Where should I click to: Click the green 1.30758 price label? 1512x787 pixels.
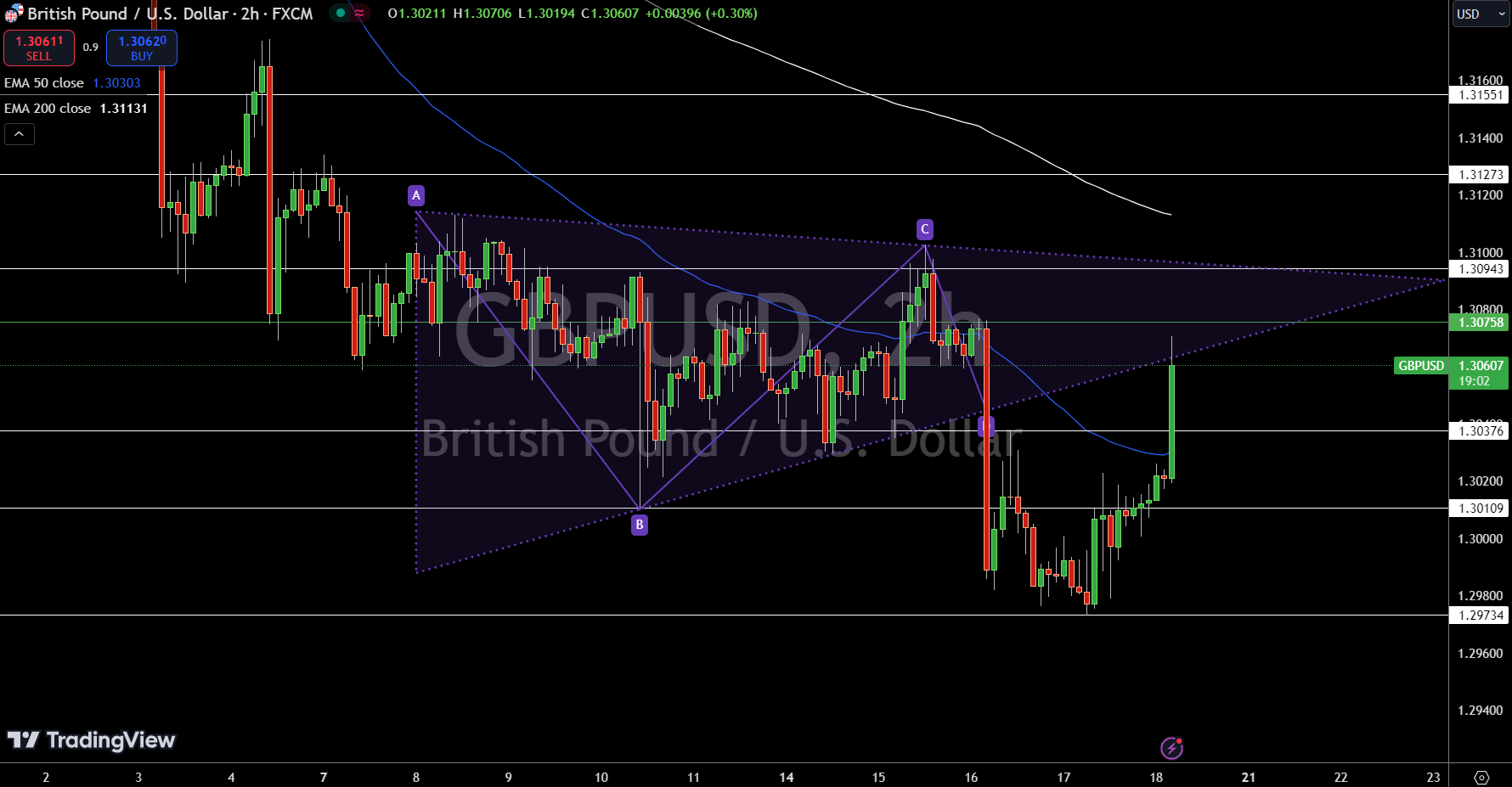(x=1480, y=323)
